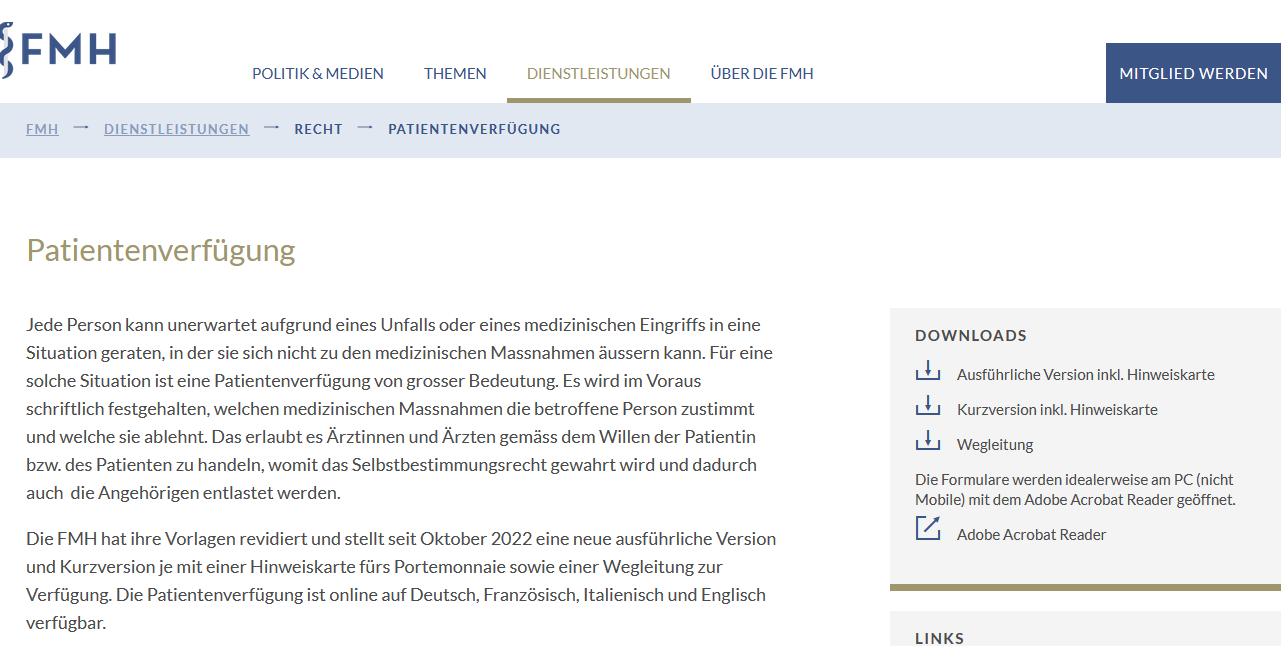Viewport: 1281px width, 646px height.
Task: Download Kurzversion inkl. Hinweiskarte
Action: click(x=1057, y=410)
